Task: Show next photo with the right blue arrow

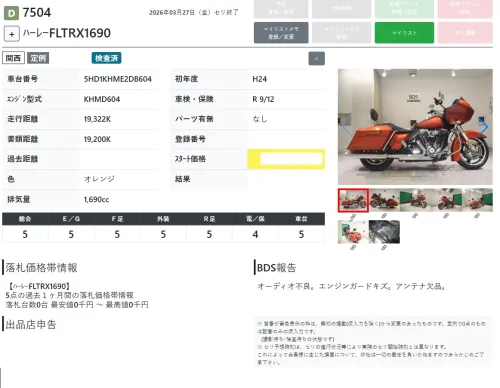Action: click(x=483, y=127)
